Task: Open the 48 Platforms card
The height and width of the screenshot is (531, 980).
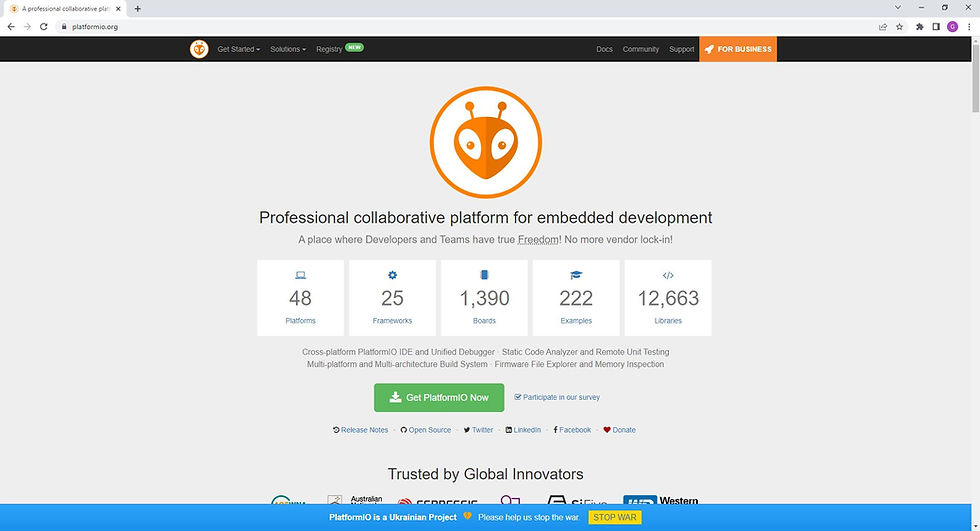Action: pyautogui.click(x=301, y=298)
